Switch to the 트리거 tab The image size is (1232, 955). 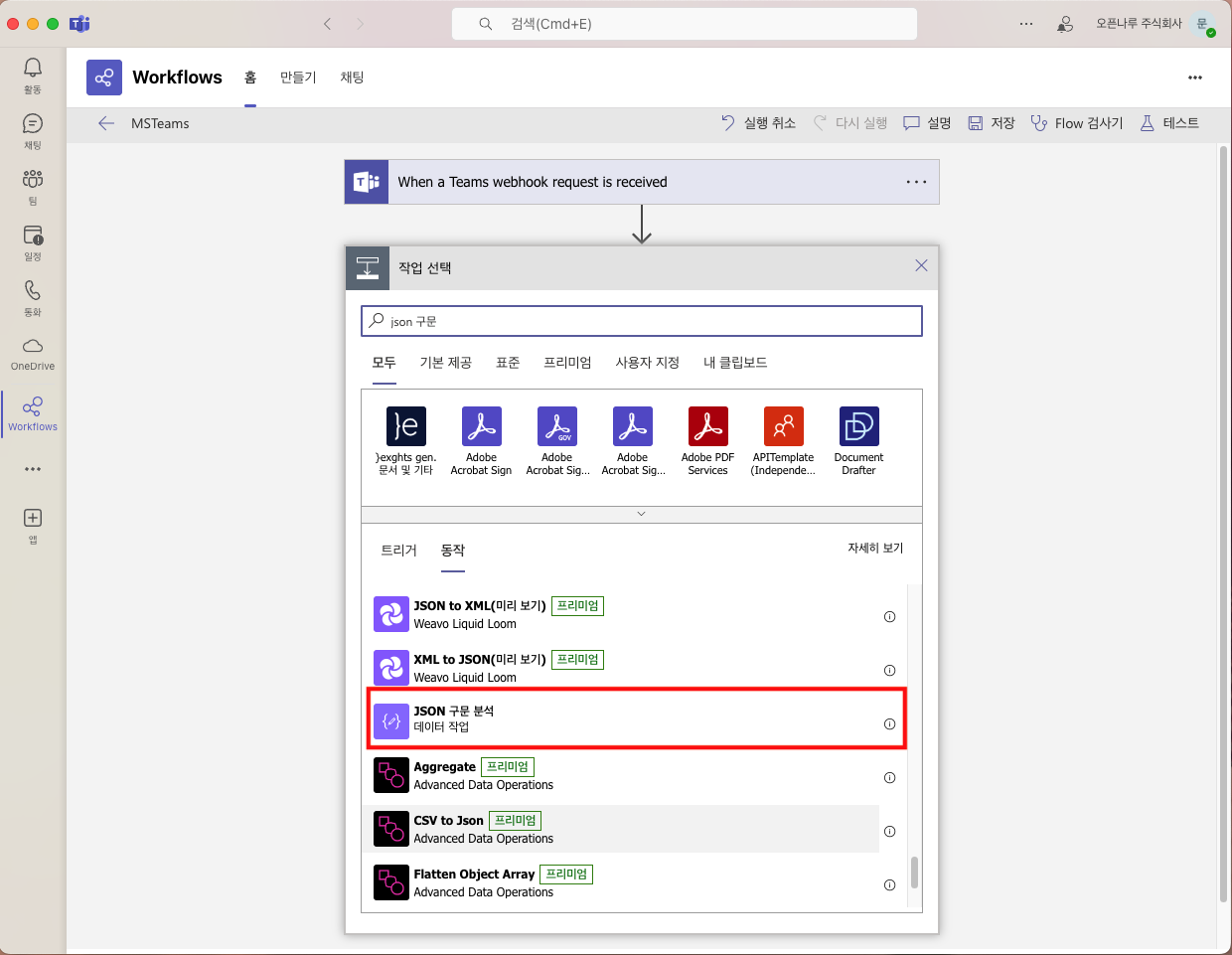pos(398,550)
